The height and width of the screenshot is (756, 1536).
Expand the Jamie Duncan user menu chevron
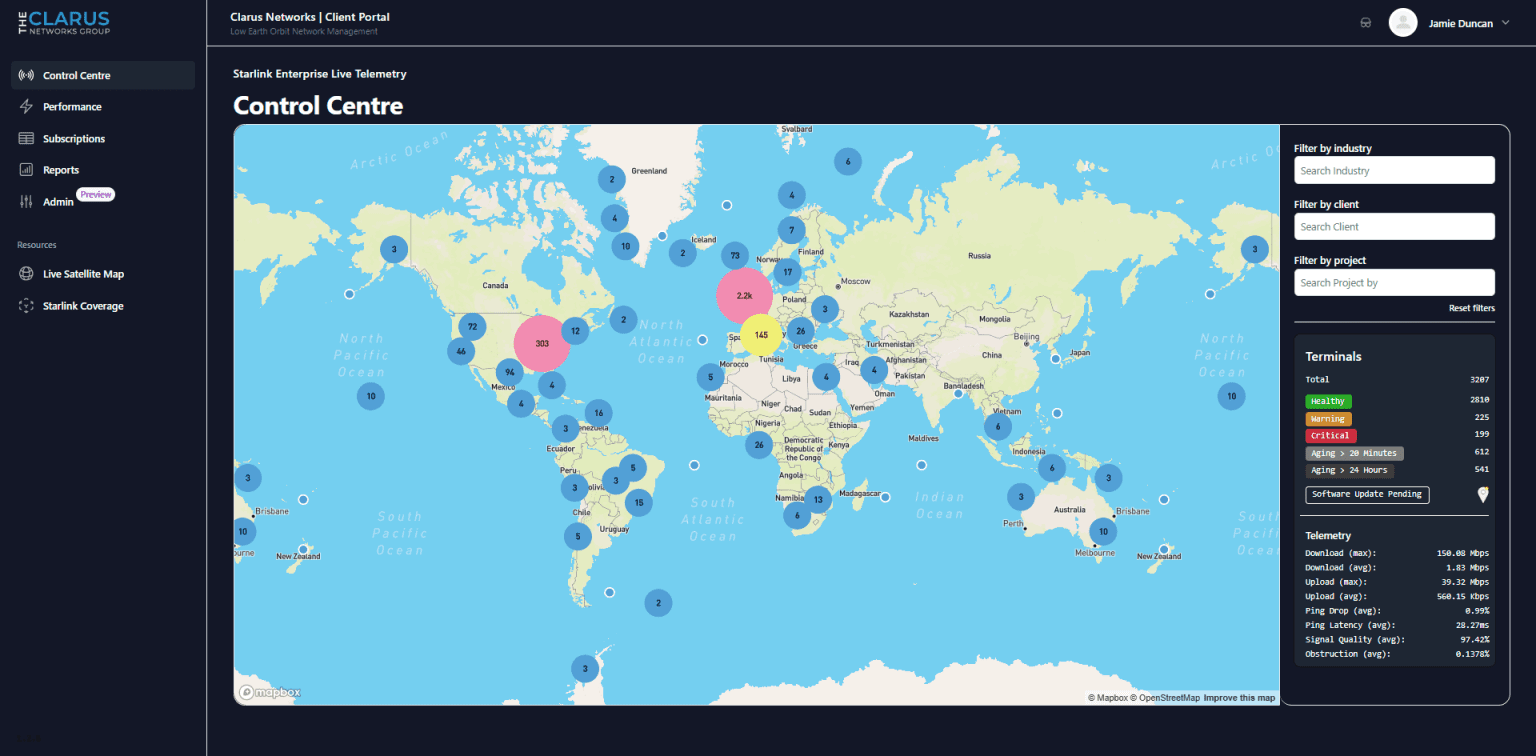click(x=1506, y=22)
